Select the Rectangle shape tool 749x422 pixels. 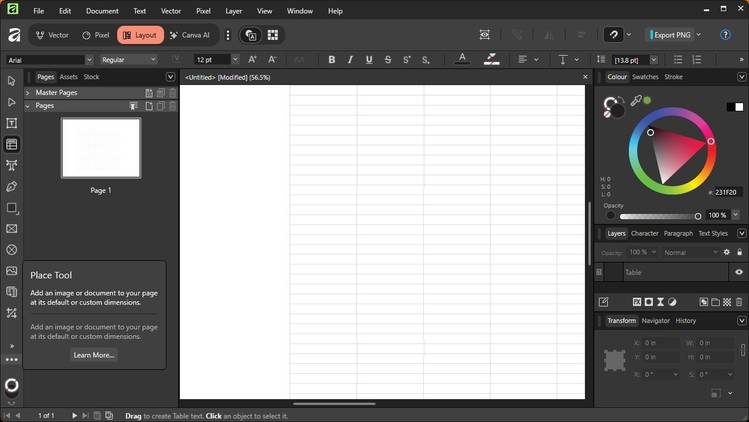(x=11, y=207)
